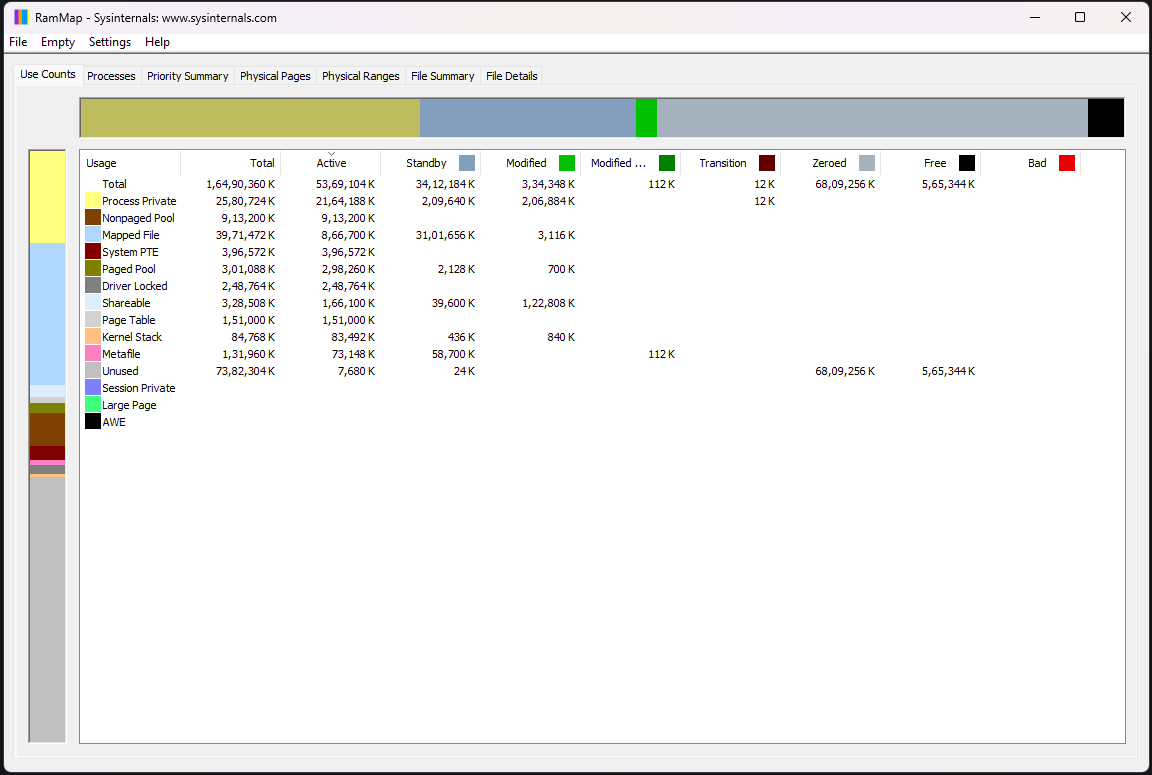Screen dimensions: 1152x775
Task: Sort by the Usage column header
Action: click(x=130, y=163)
